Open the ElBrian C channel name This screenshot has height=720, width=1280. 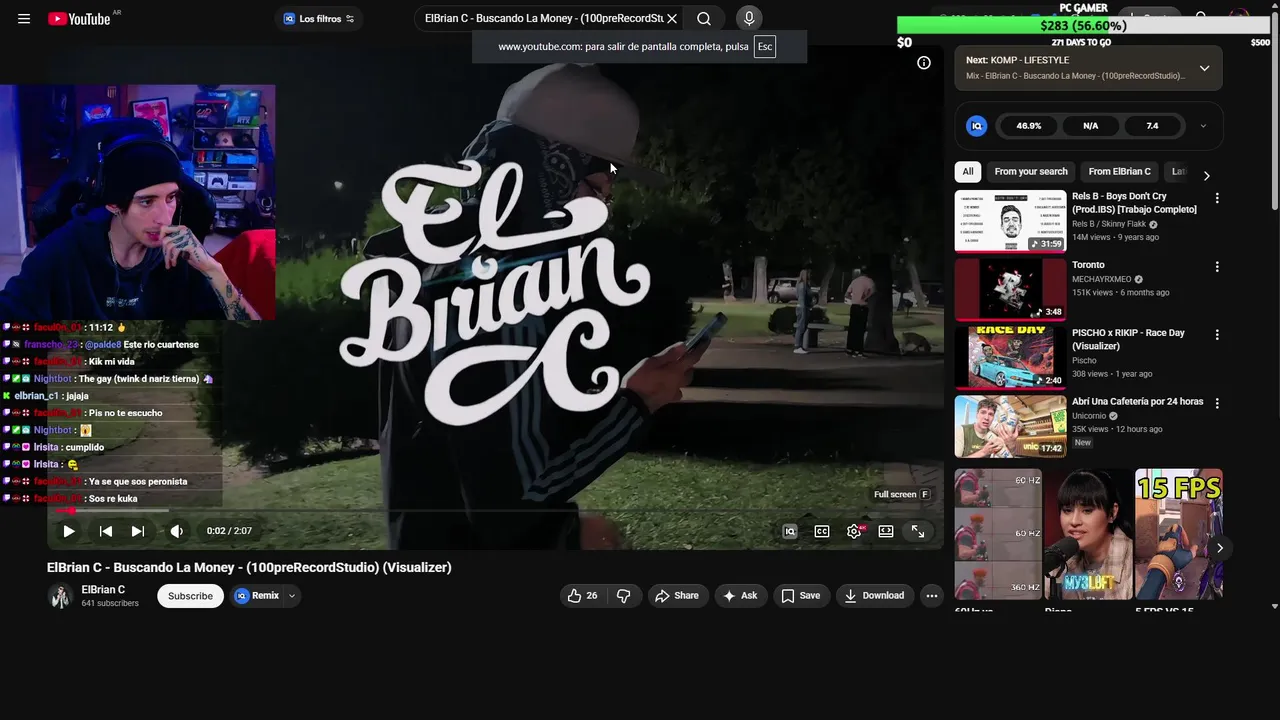click(103, 590)
